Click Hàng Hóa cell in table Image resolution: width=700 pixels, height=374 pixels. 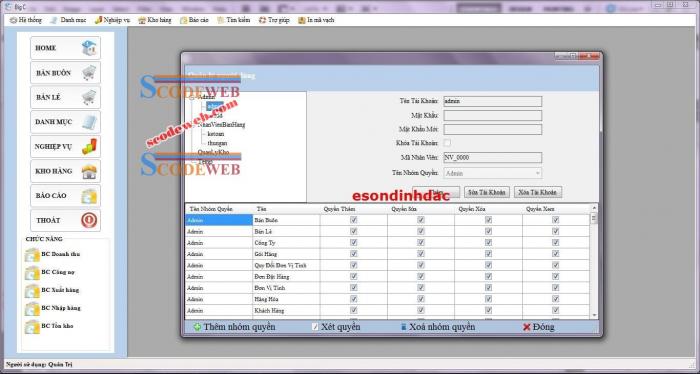click(x=286, y=299)
